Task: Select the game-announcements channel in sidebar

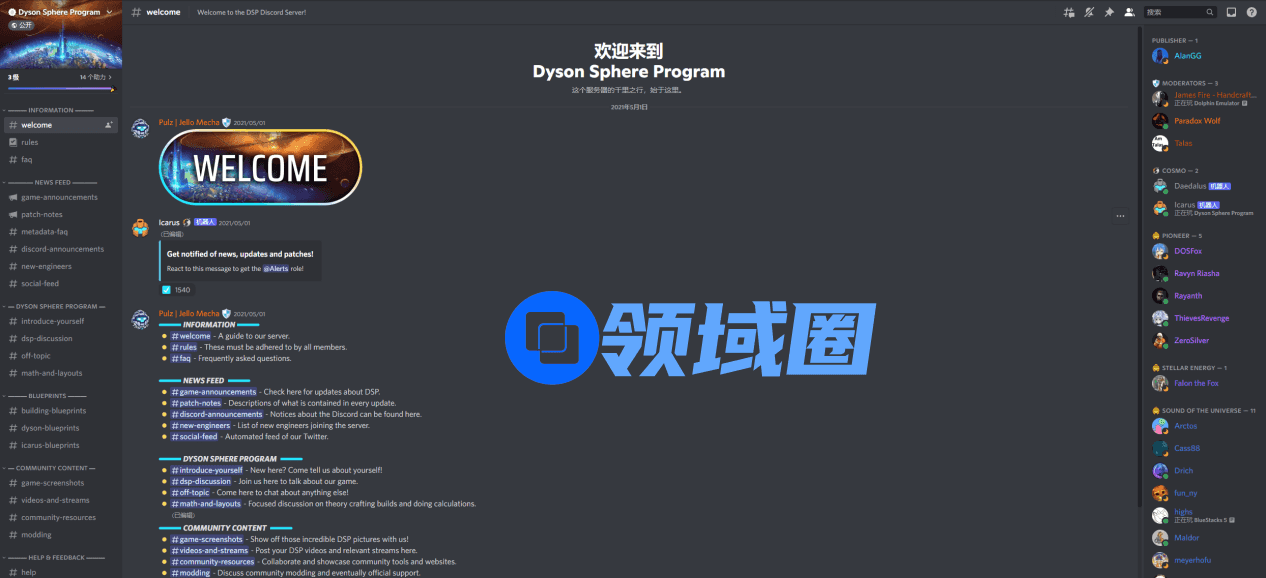Action: pos(59,197)
